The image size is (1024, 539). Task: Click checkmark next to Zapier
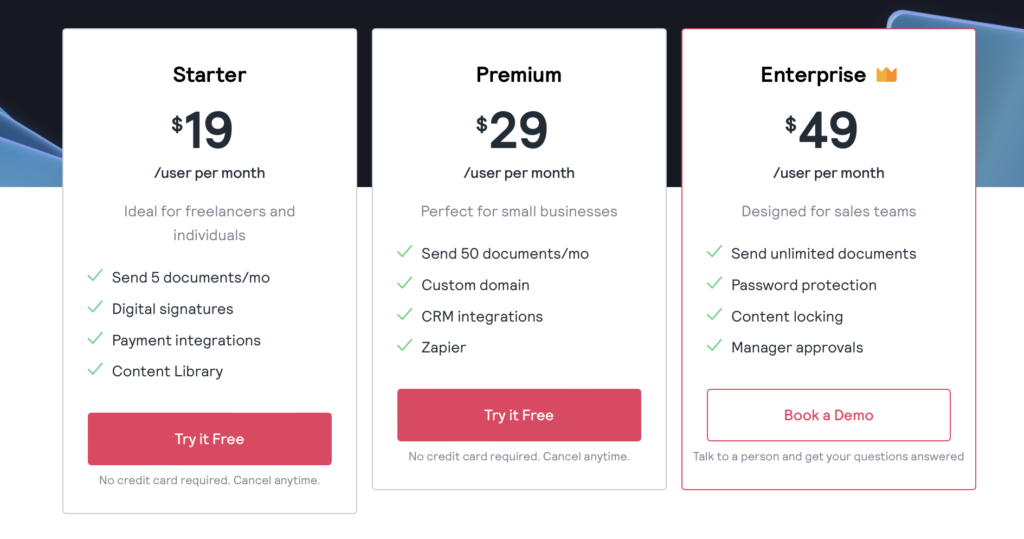click(x=405, y=346)
